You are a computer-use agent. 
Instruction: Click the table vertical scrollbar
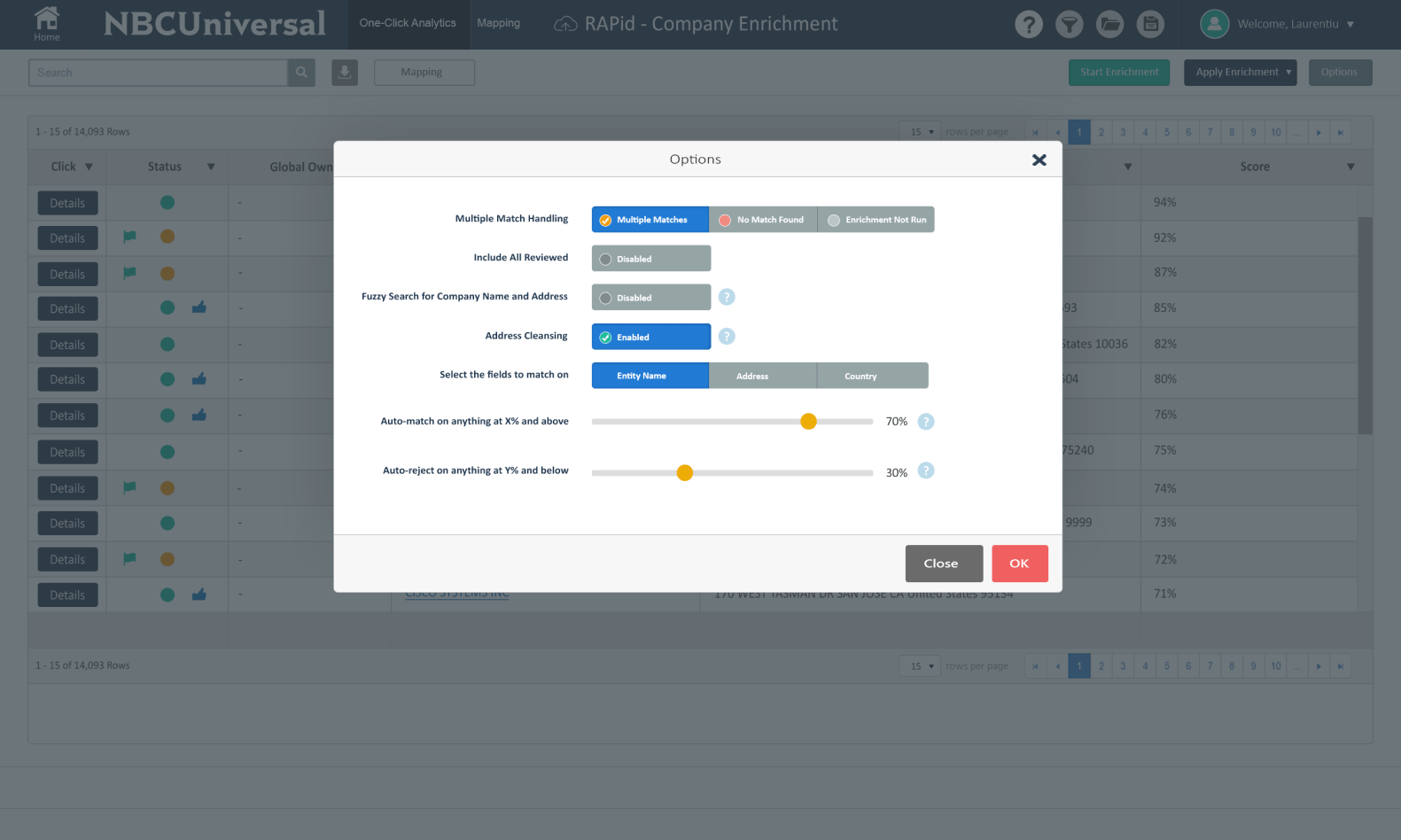[1365, 326]
